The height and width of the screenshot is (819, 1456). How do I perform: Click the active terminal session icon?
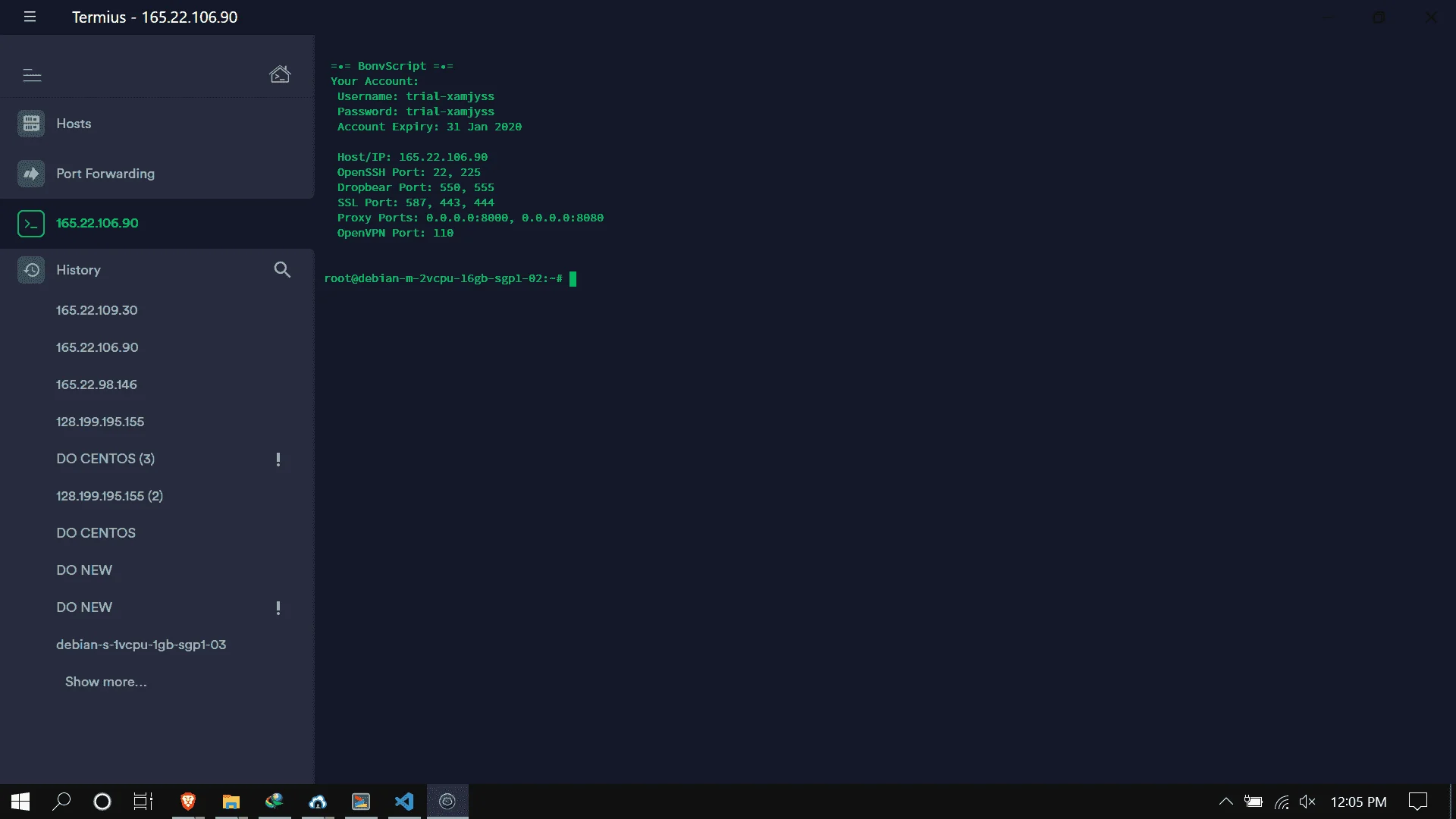31,224
